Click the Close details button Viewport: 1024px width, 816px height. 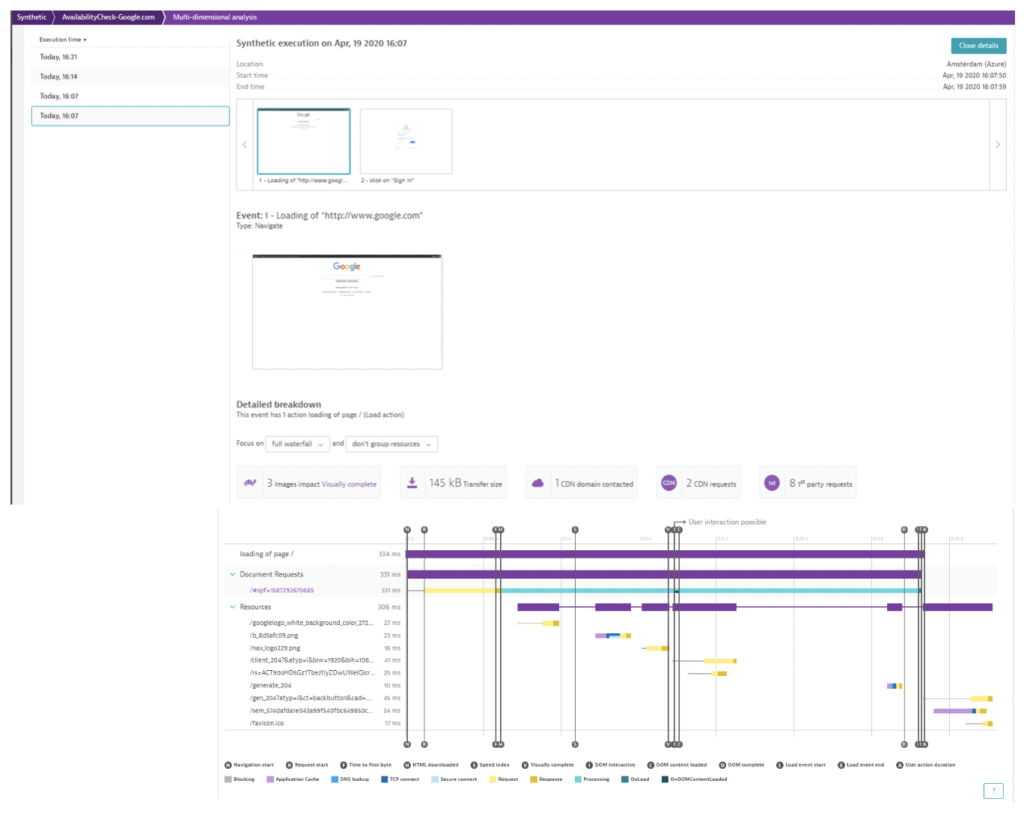pyautogui.click(x=978, y=45)
